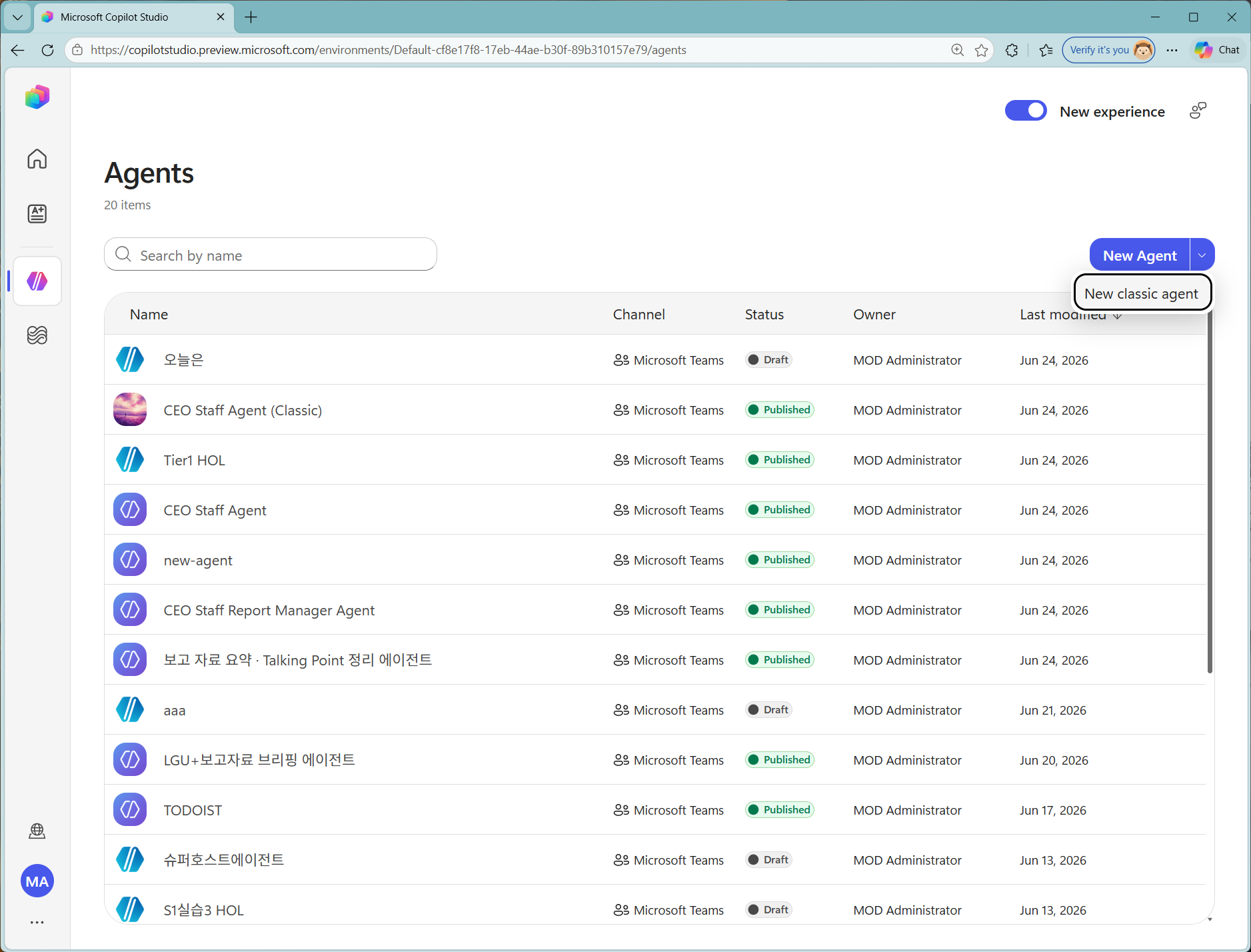Sort by the Last modified column
The image size is (1251, 952).
[1070, 315]
